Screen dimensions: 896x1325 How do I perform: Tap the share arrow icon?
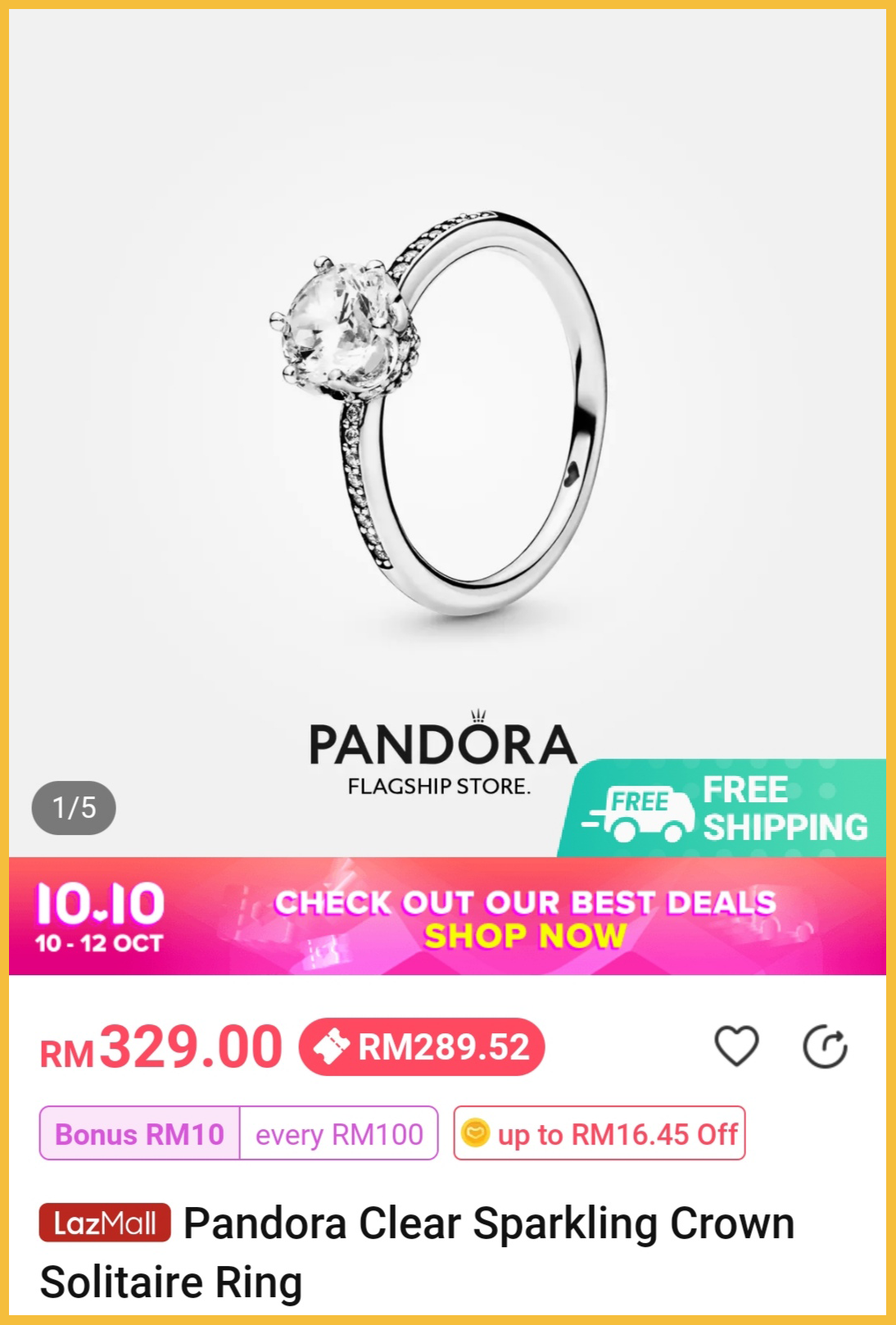825,1046
